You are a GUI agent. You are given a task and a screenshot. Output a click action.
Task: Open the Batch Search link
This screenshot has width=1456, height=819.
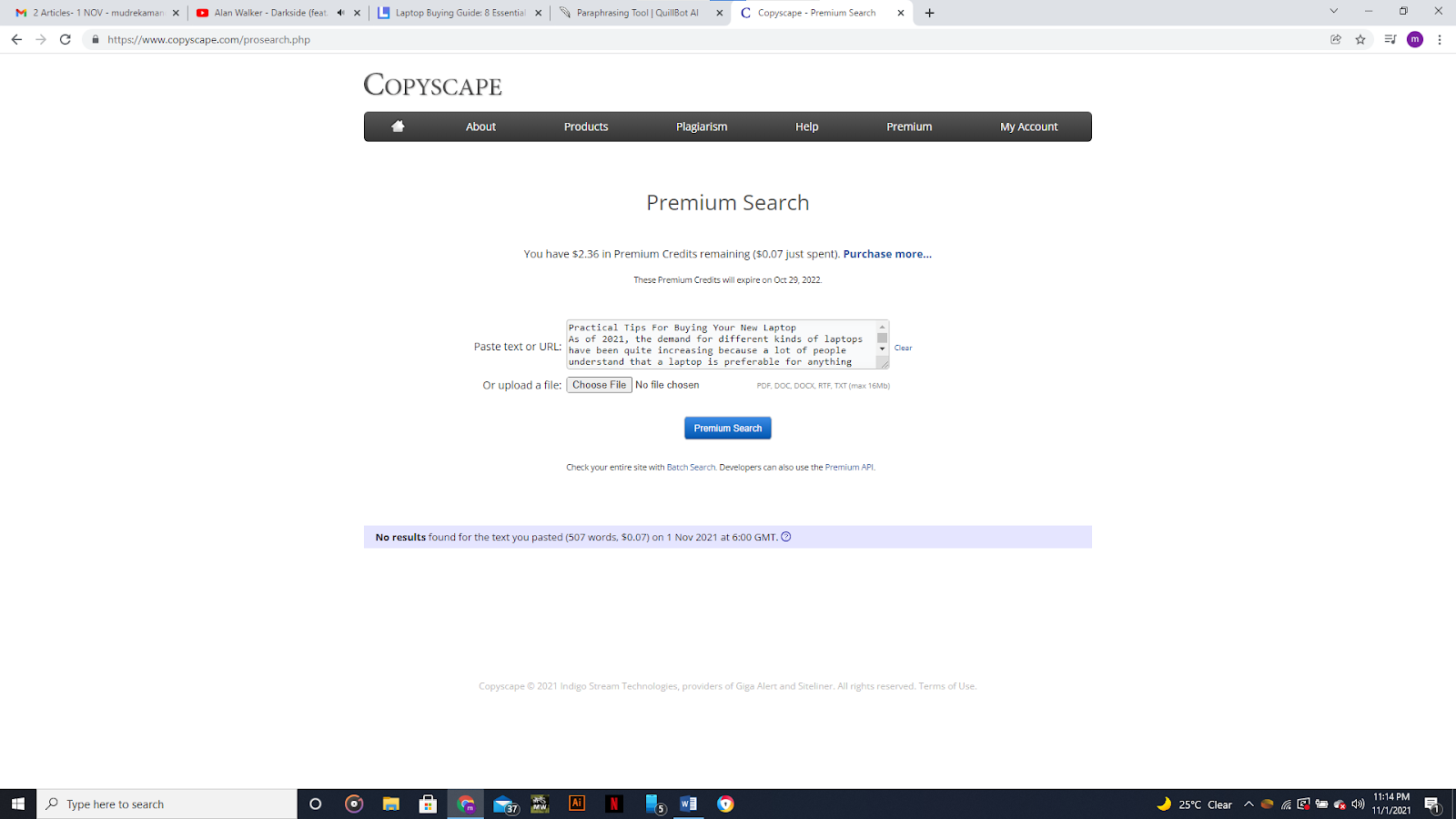691,467
